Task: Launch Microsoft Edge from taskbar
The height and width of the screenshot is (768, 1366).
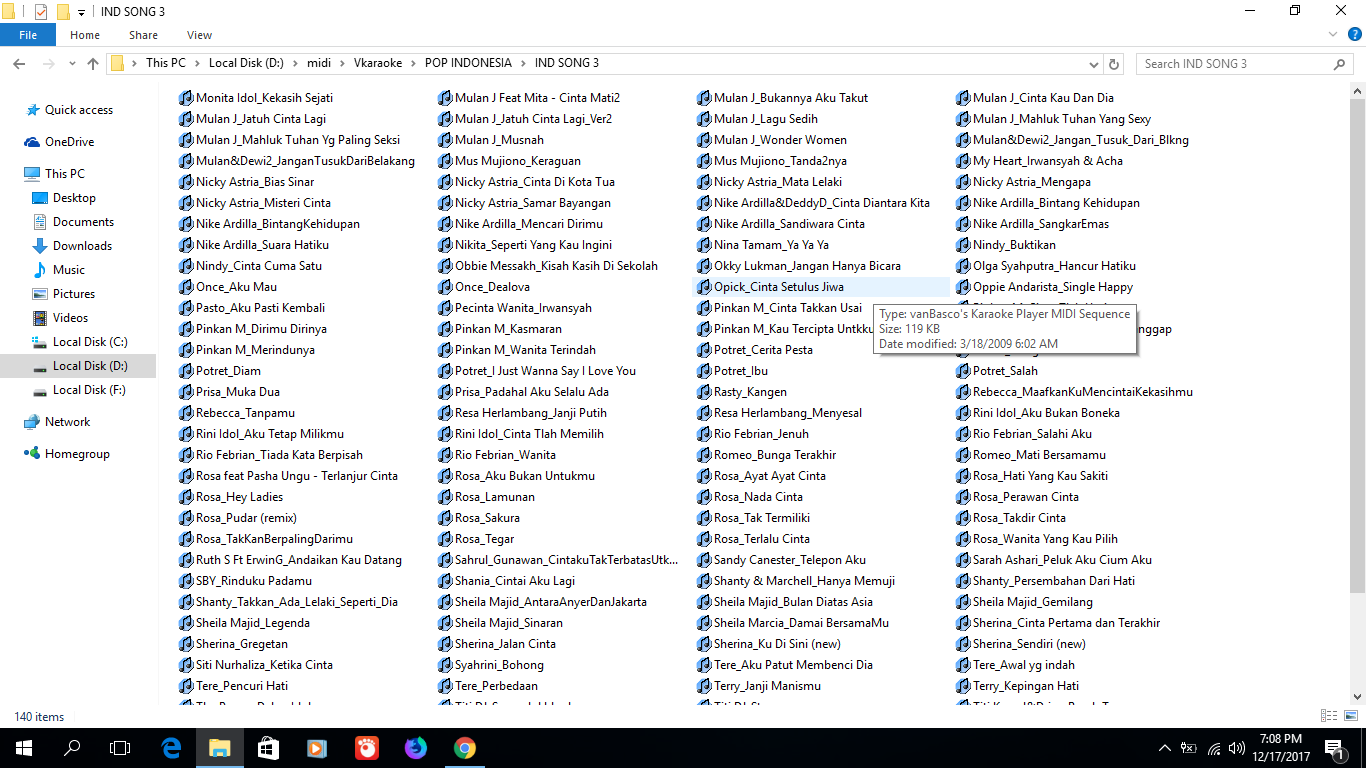Action: click(x=171, y=747)
